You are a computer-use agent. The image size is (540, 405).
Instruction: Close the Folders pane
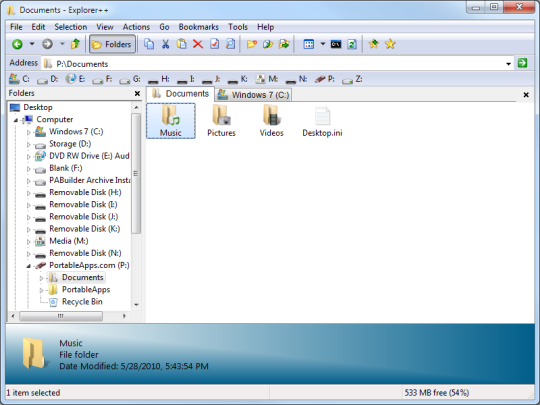[137, 93]
